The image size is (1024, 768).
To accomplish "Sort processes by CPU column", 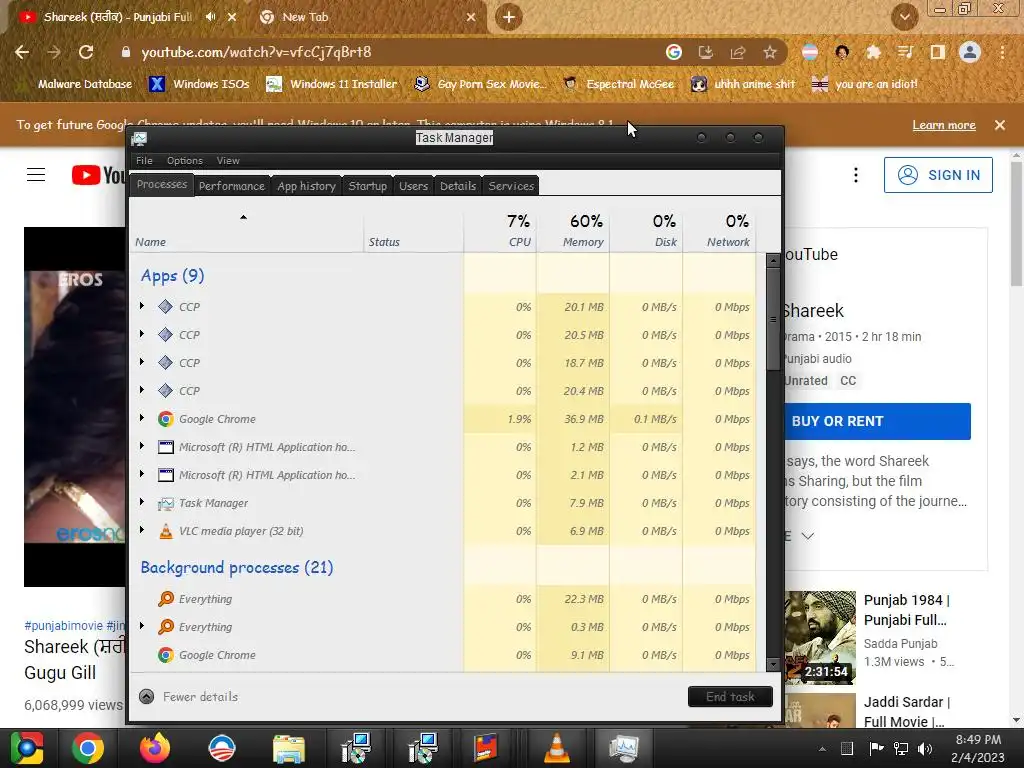I will pos(500,231).
